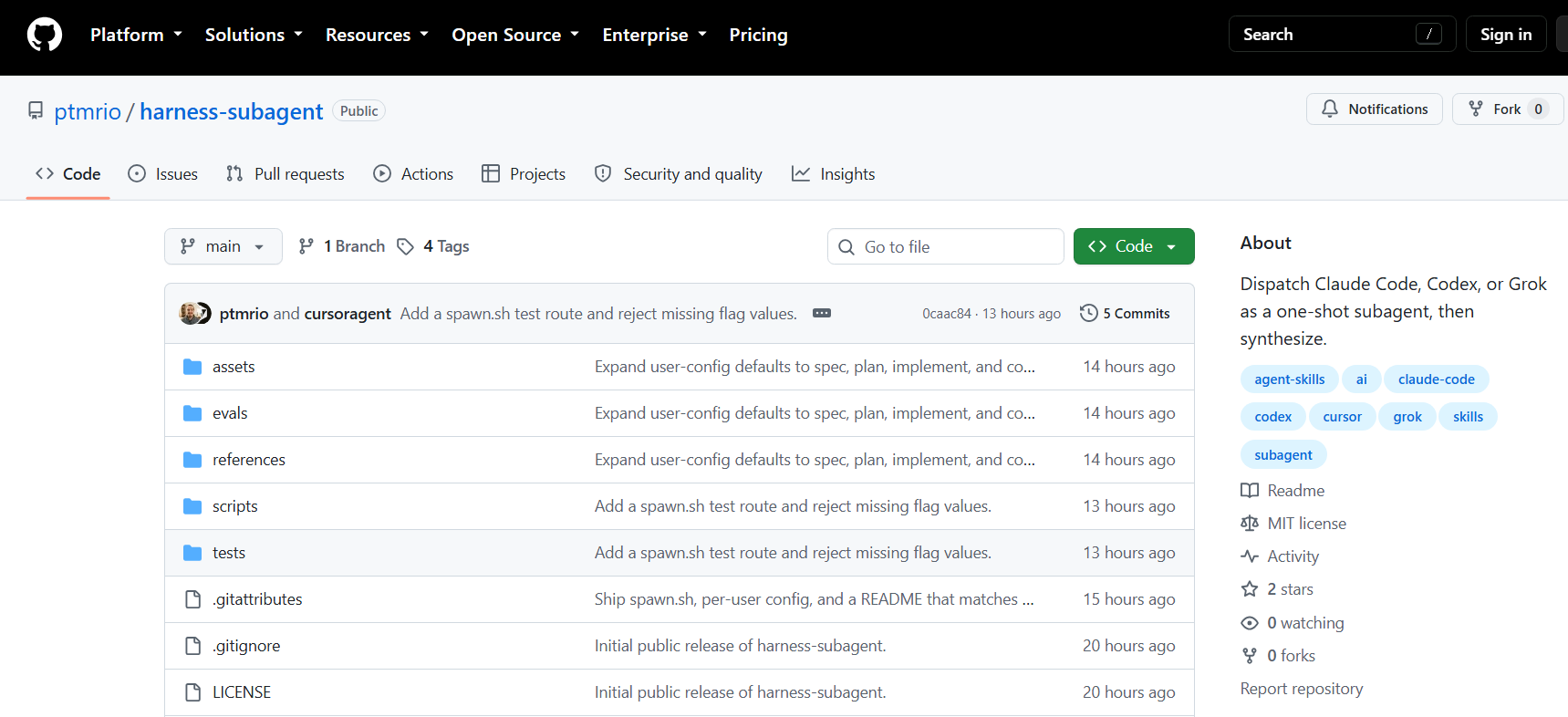
Task: Fork the repository
Action: point(1506,109)
